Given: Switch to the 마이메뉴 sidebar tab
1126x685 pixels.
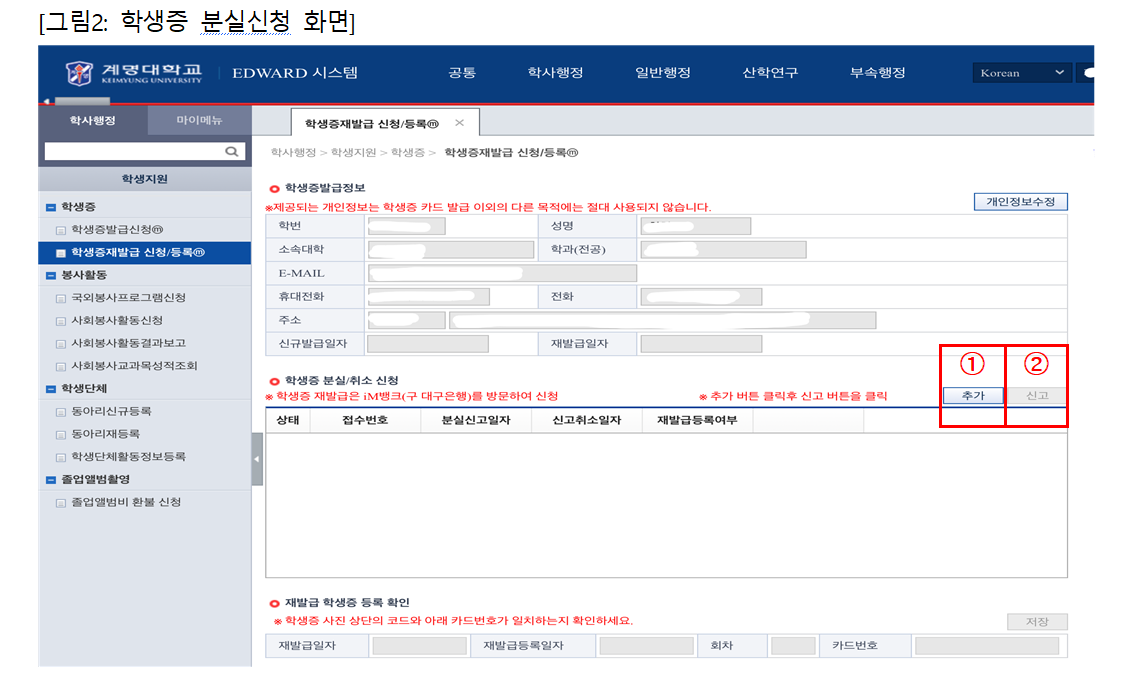Looking at the screenshot, I should click(199, 121).
